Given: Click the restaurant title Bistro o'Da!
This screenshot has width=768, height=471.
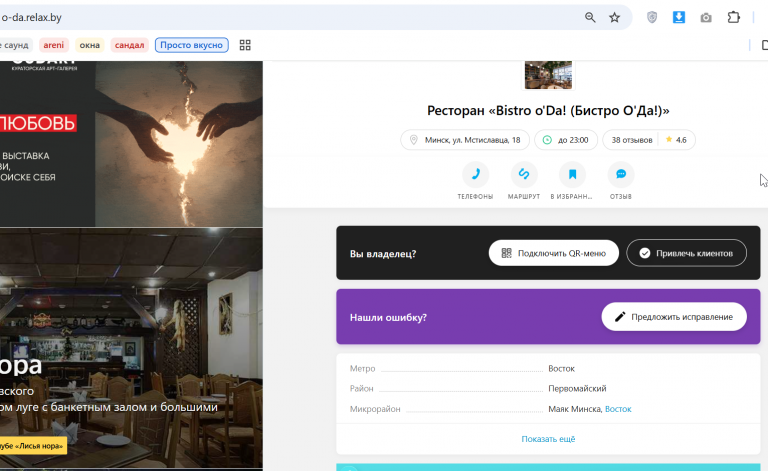Looking at the screenshot, I should (x=548, y=111).
